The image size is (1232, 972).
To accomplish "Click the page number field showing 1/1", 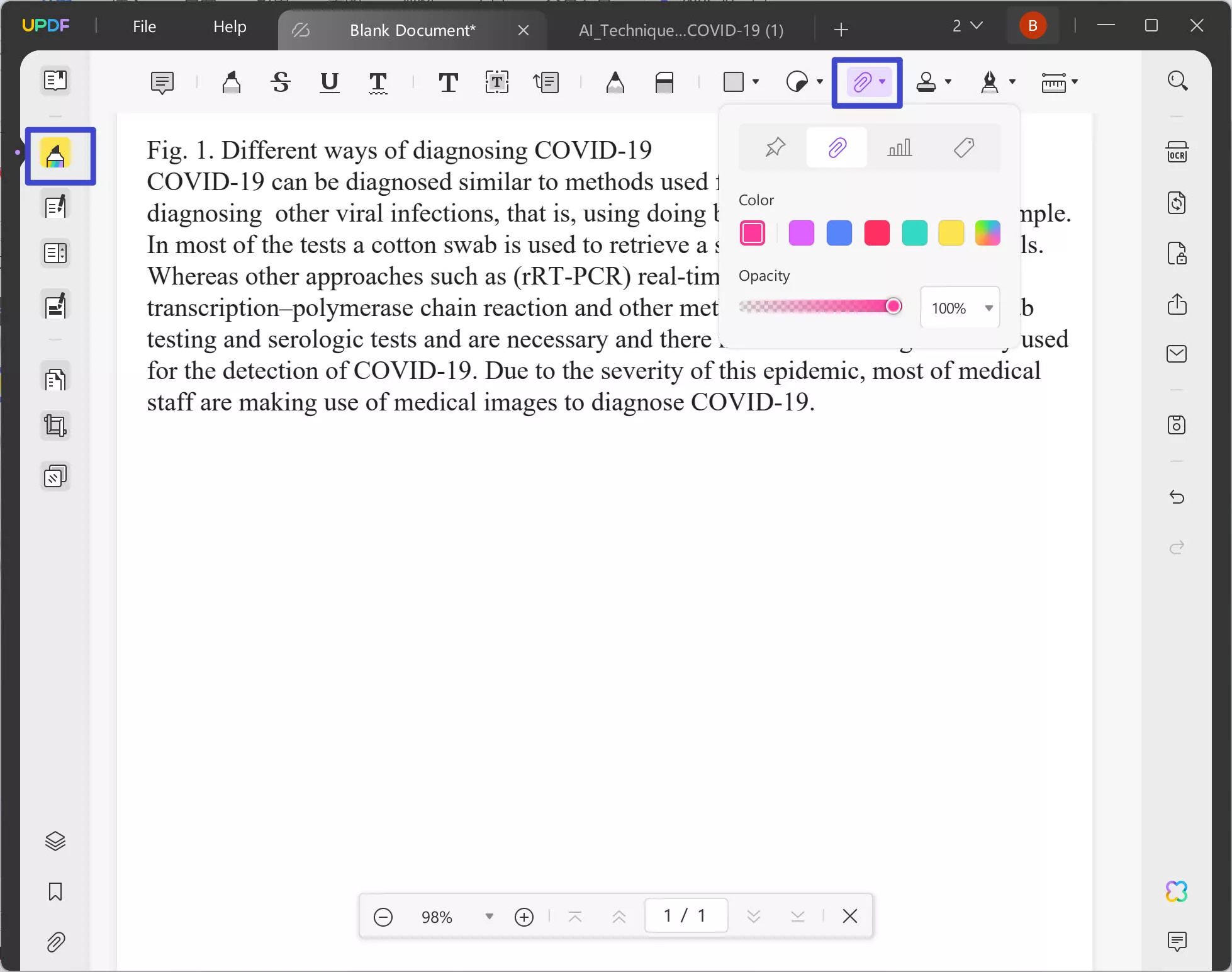I will (x=685, y=916).
